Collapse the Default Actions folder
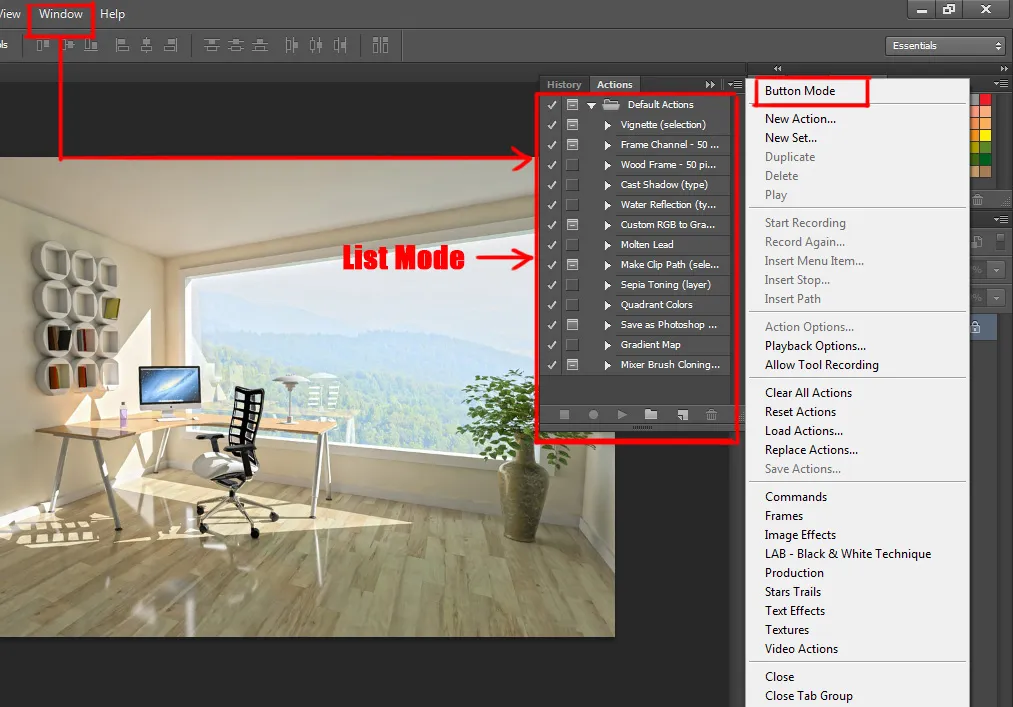 [x=591, y=104]
